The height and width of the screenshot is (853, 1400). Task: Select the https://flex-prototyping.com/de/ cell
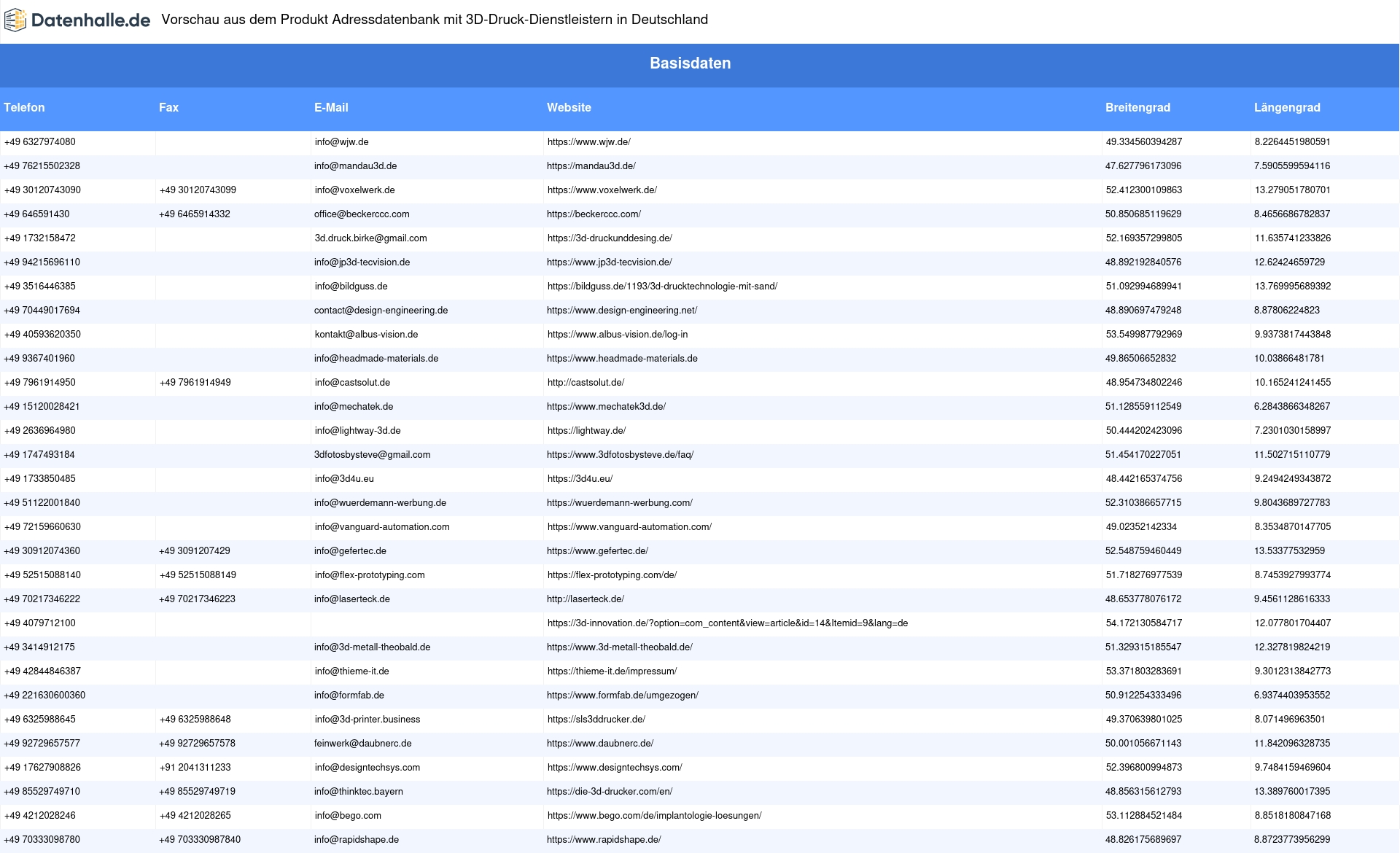click(612, 575)
